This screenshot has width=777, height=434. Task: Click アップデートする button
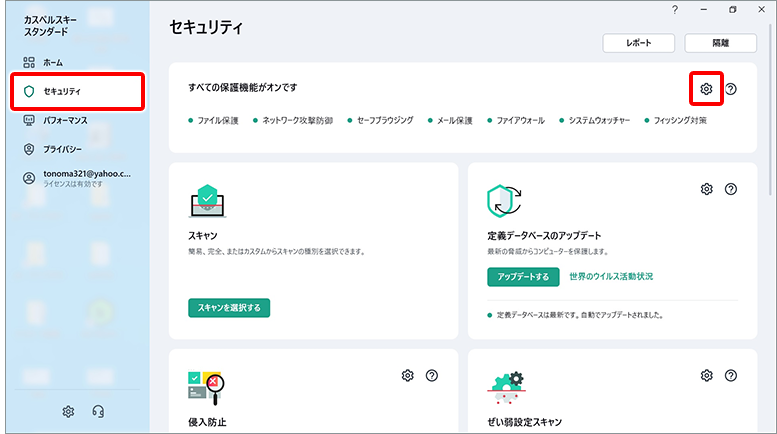[x=523, y=277]
